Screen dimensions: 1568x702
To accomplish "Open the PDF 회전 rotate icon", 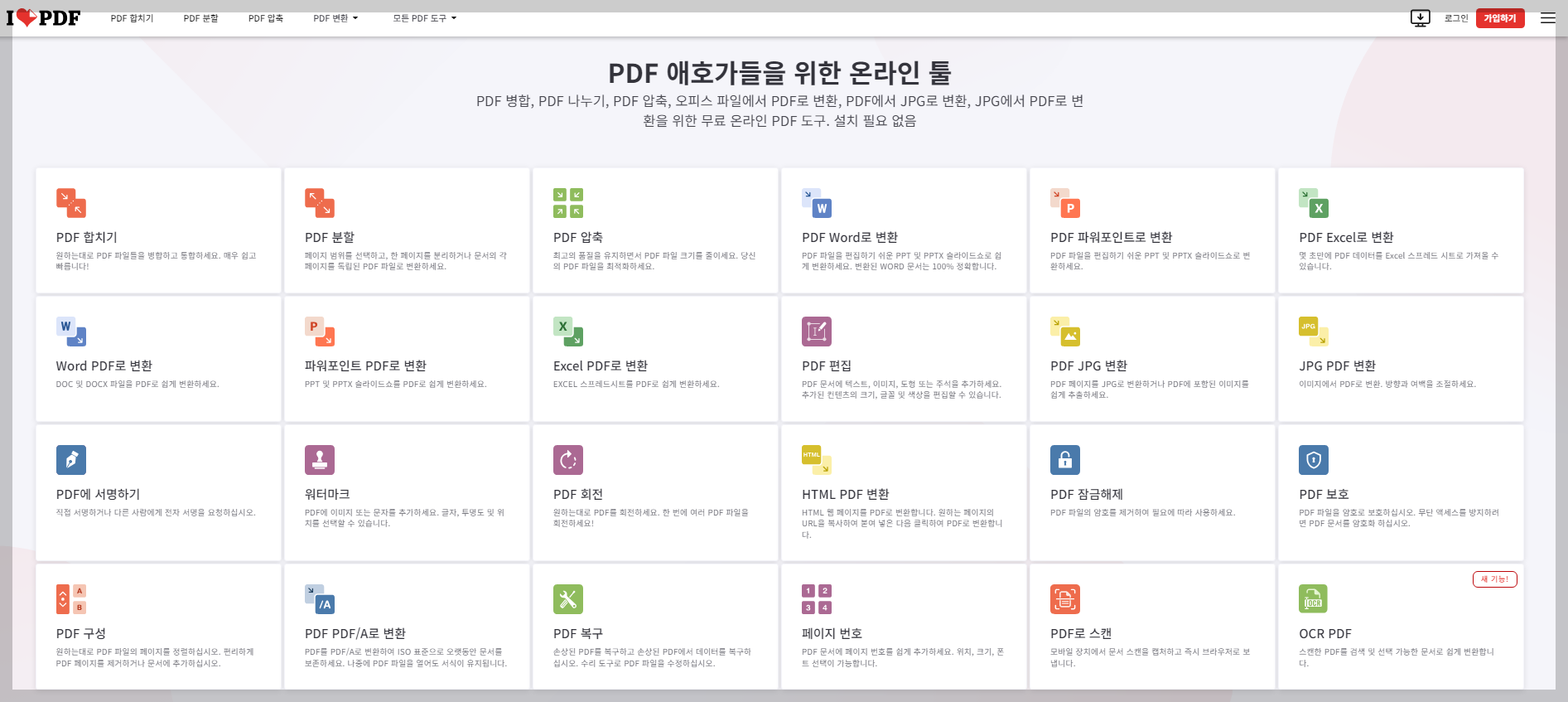I will tap(568, 460).
